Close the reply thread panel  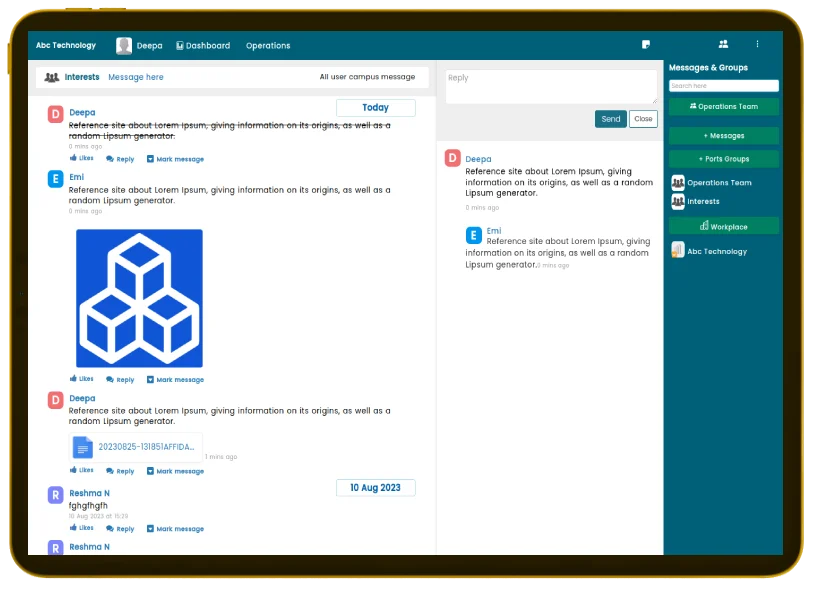click(643, 119)
